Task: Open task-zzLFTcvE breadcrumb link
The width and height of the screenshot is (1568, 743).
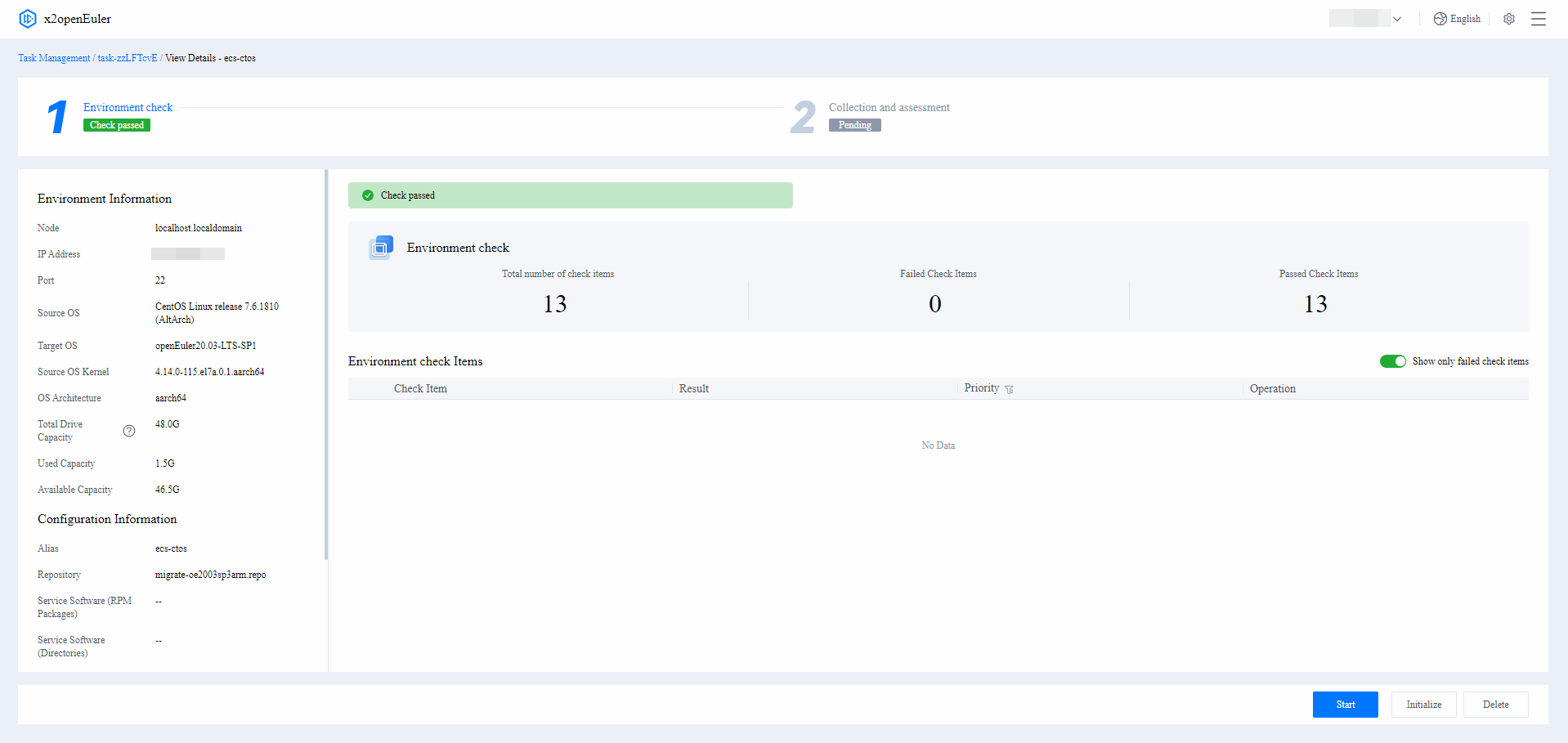Action: click(128, 58)
